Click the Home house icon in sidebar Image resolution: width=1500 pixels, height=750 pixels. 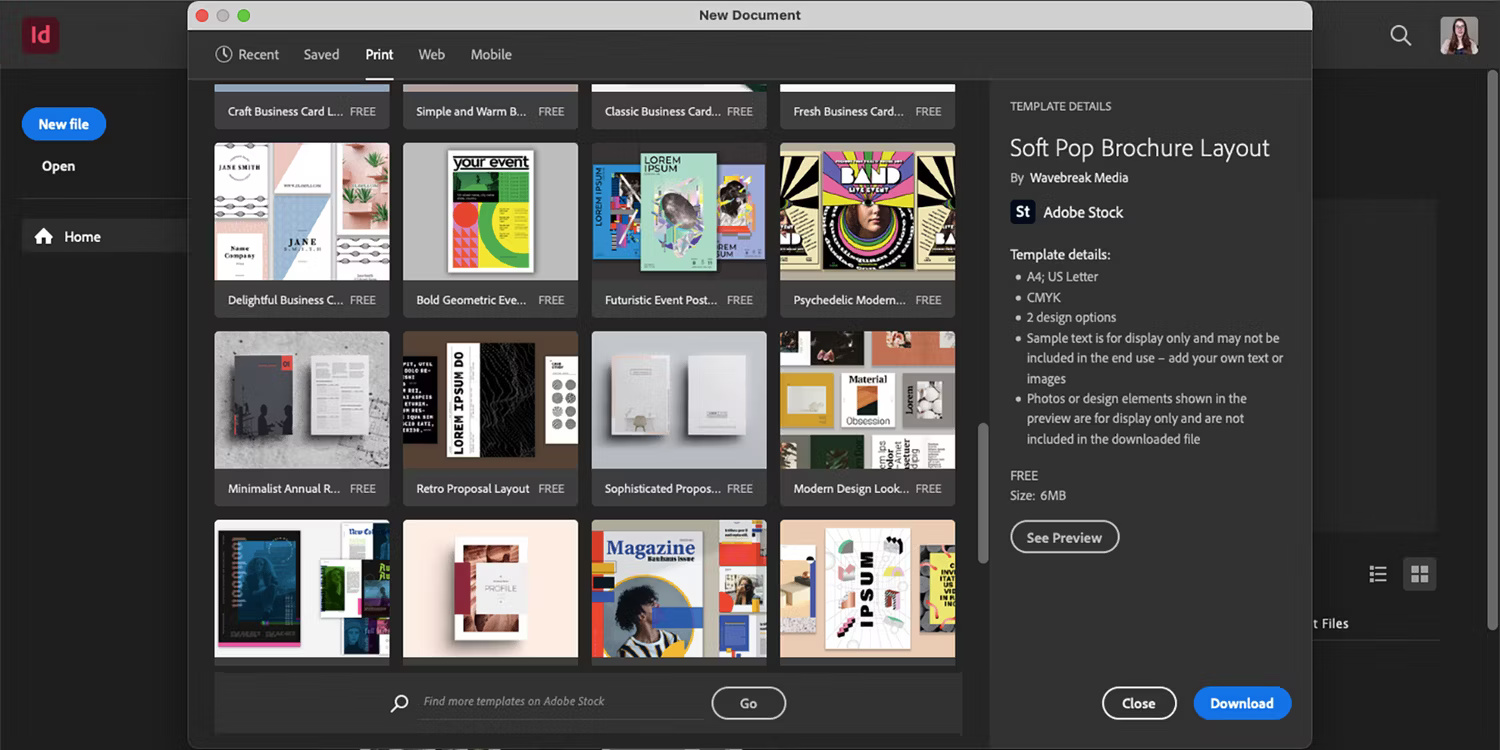[44, 237]
